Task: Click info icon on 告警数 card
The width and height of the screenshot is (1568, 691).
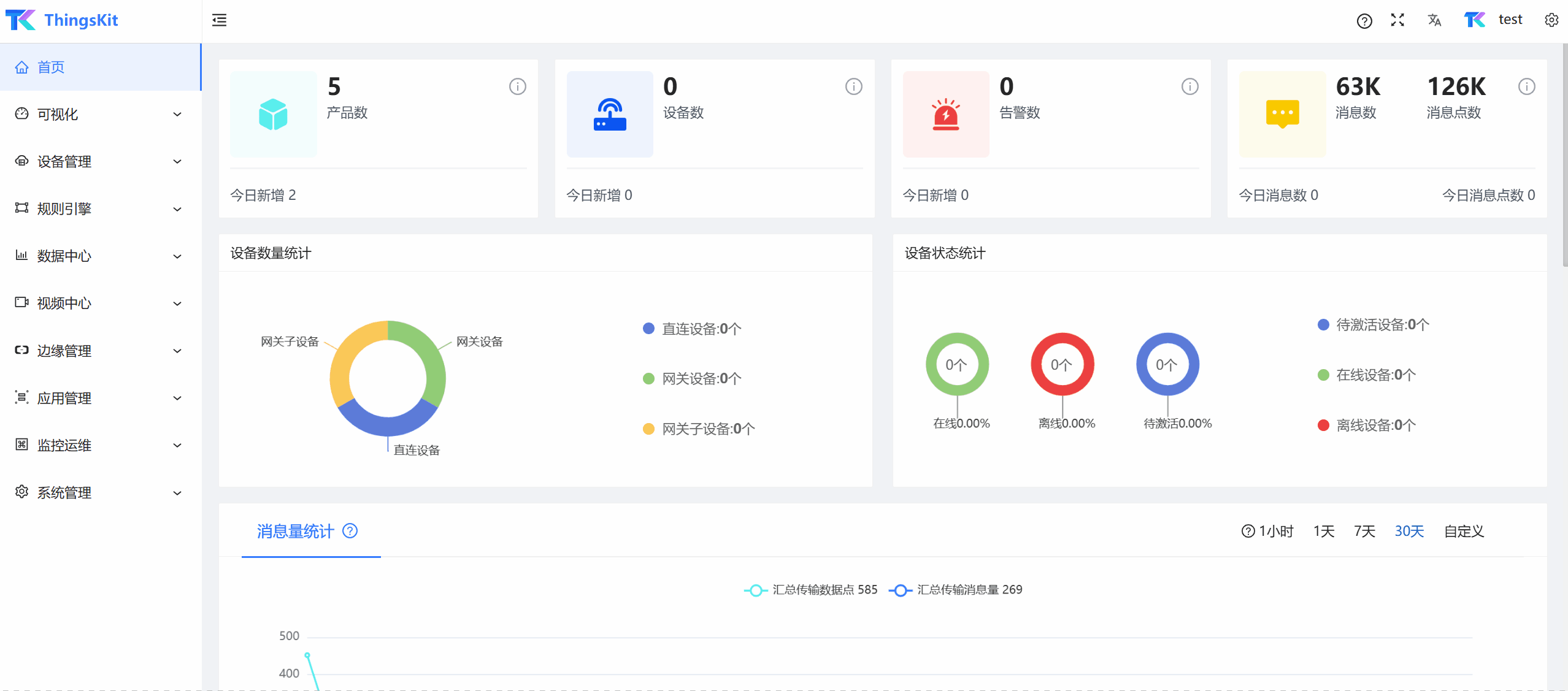Action: (x=1189, y=86)
